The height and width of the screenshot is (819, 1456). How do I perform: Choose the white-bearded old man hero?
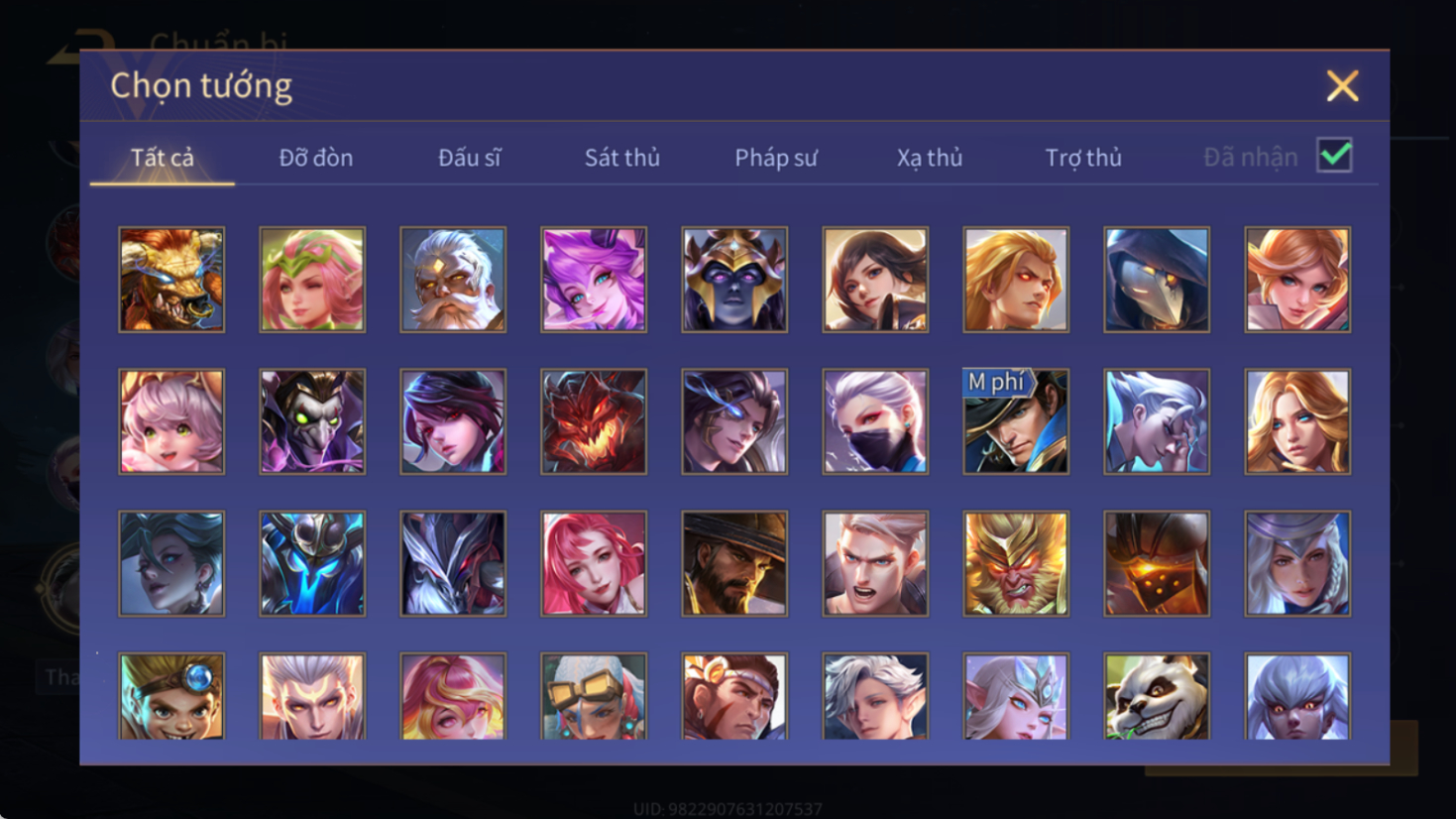pos(453,280)
